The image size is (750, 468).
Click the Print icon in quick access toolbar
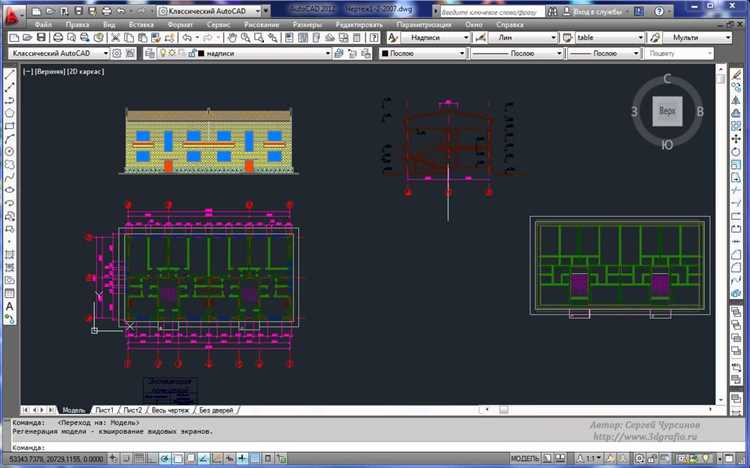click(106, 11)
